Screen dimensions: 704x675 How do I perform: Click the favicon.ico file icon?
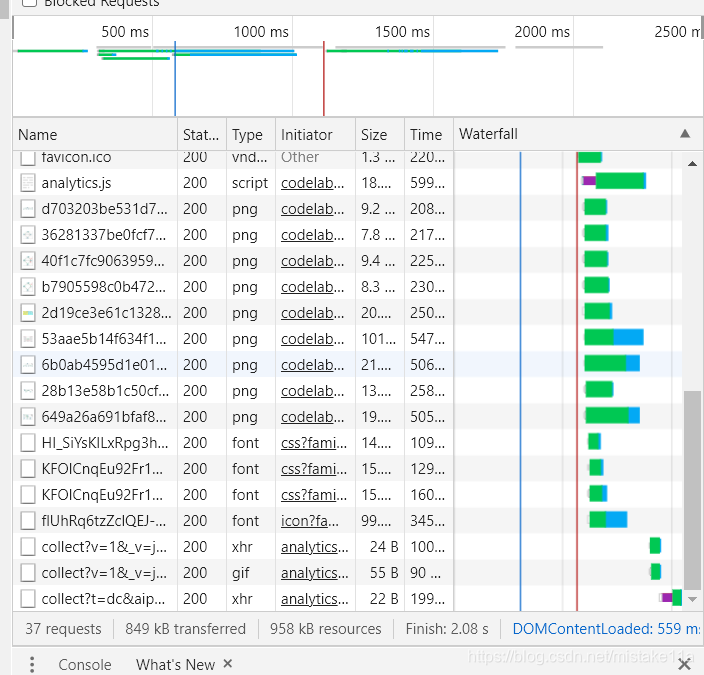[28, 158]
